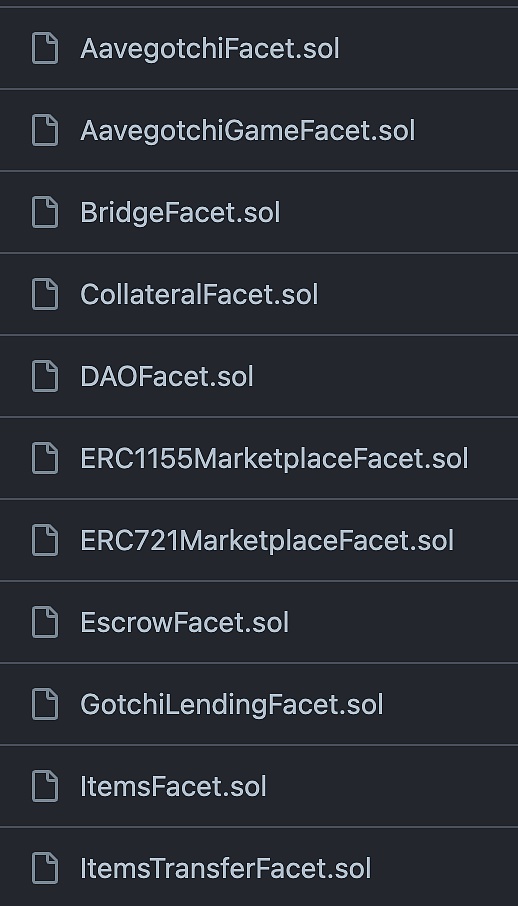View CollateralFacet.sol source

pyautogui.click(x=199, y=295)
